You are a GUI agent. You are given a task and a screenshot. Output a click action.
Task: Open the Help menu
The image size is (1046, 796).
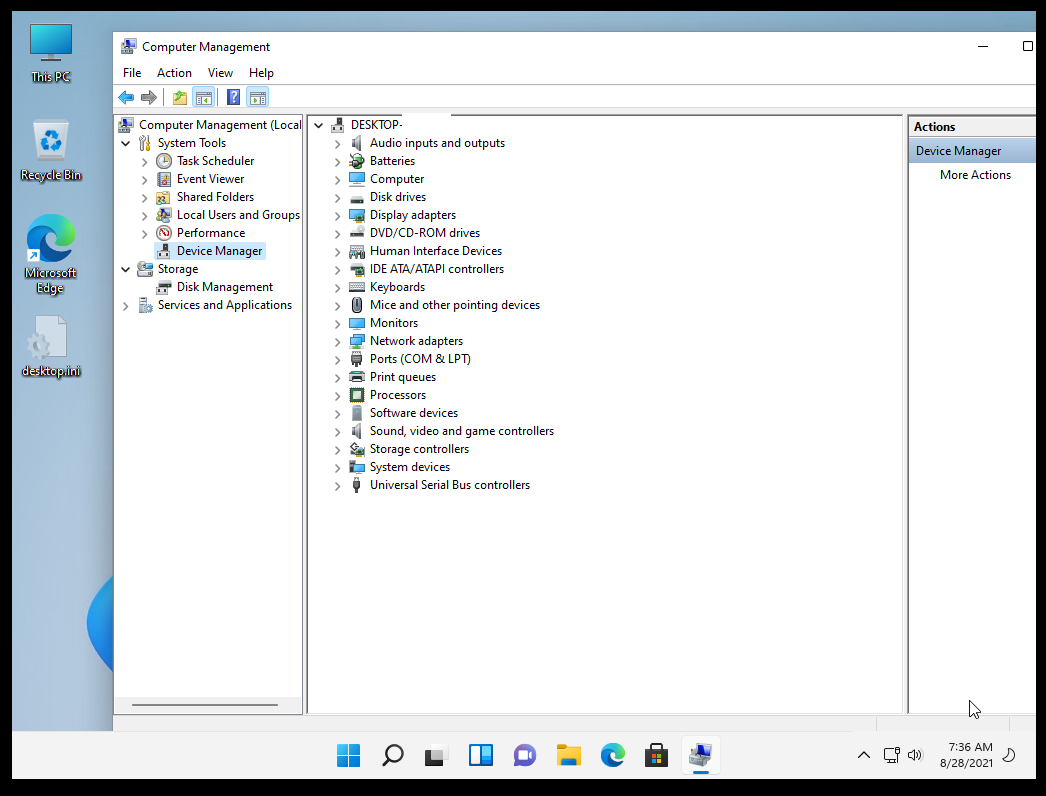(x=261, y=73)
